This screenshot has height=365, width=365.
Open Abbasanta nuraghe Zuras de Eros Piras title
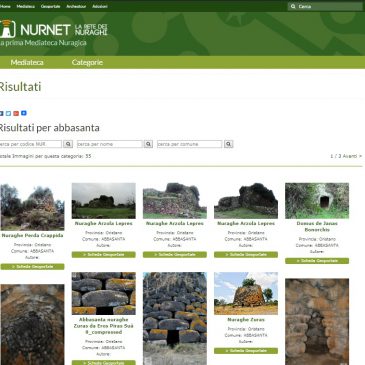pyautogui.click(x=104, y=326)
